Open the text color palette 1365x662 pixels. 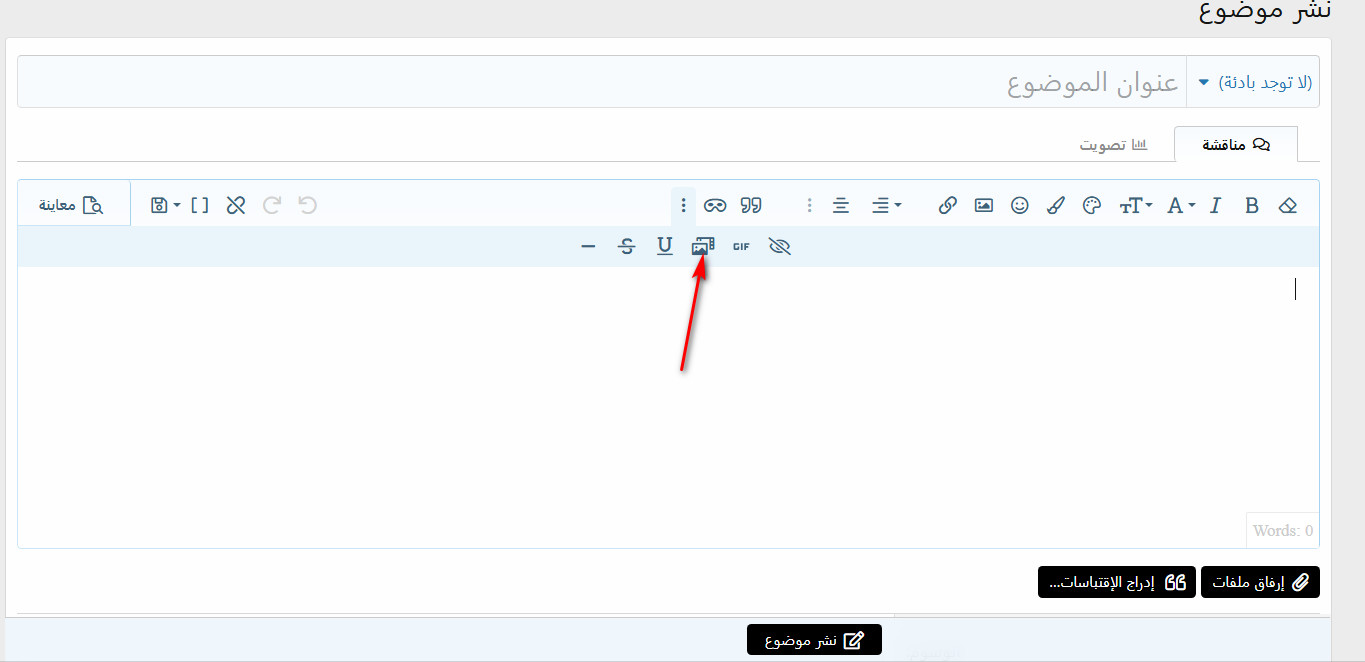(x=1092, y=206)
